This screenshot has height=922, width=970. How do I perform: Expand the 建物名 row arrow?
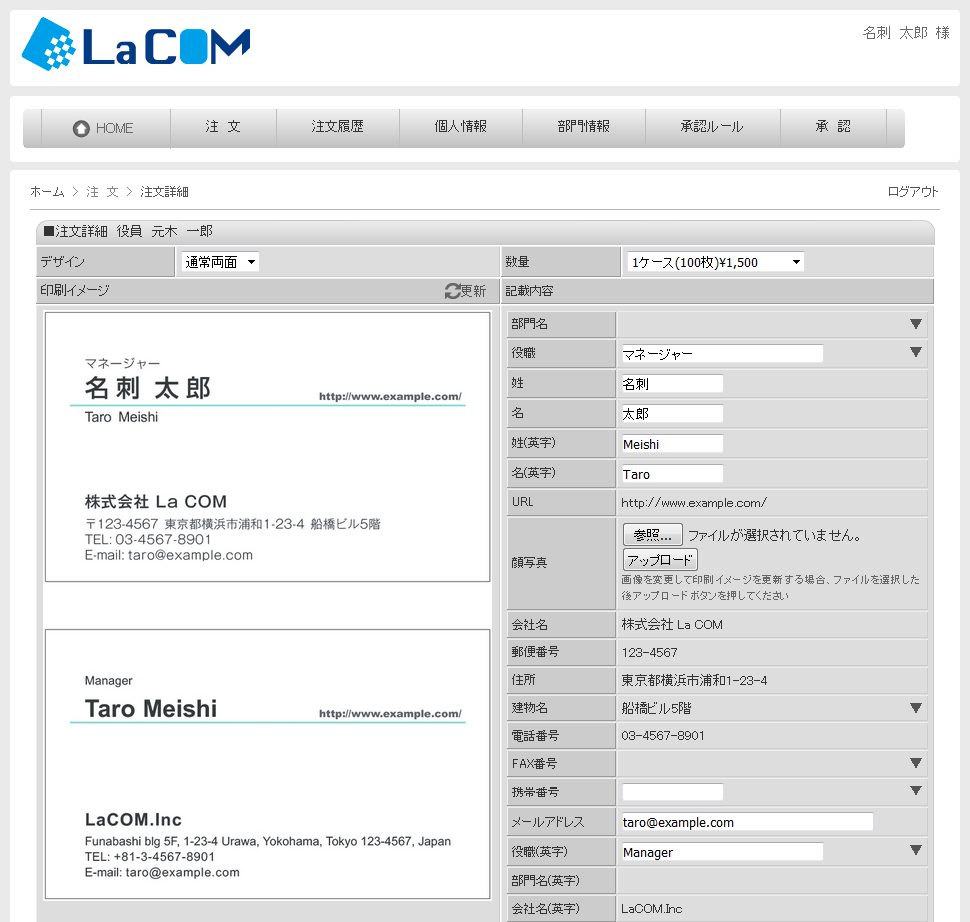point(915,708)
